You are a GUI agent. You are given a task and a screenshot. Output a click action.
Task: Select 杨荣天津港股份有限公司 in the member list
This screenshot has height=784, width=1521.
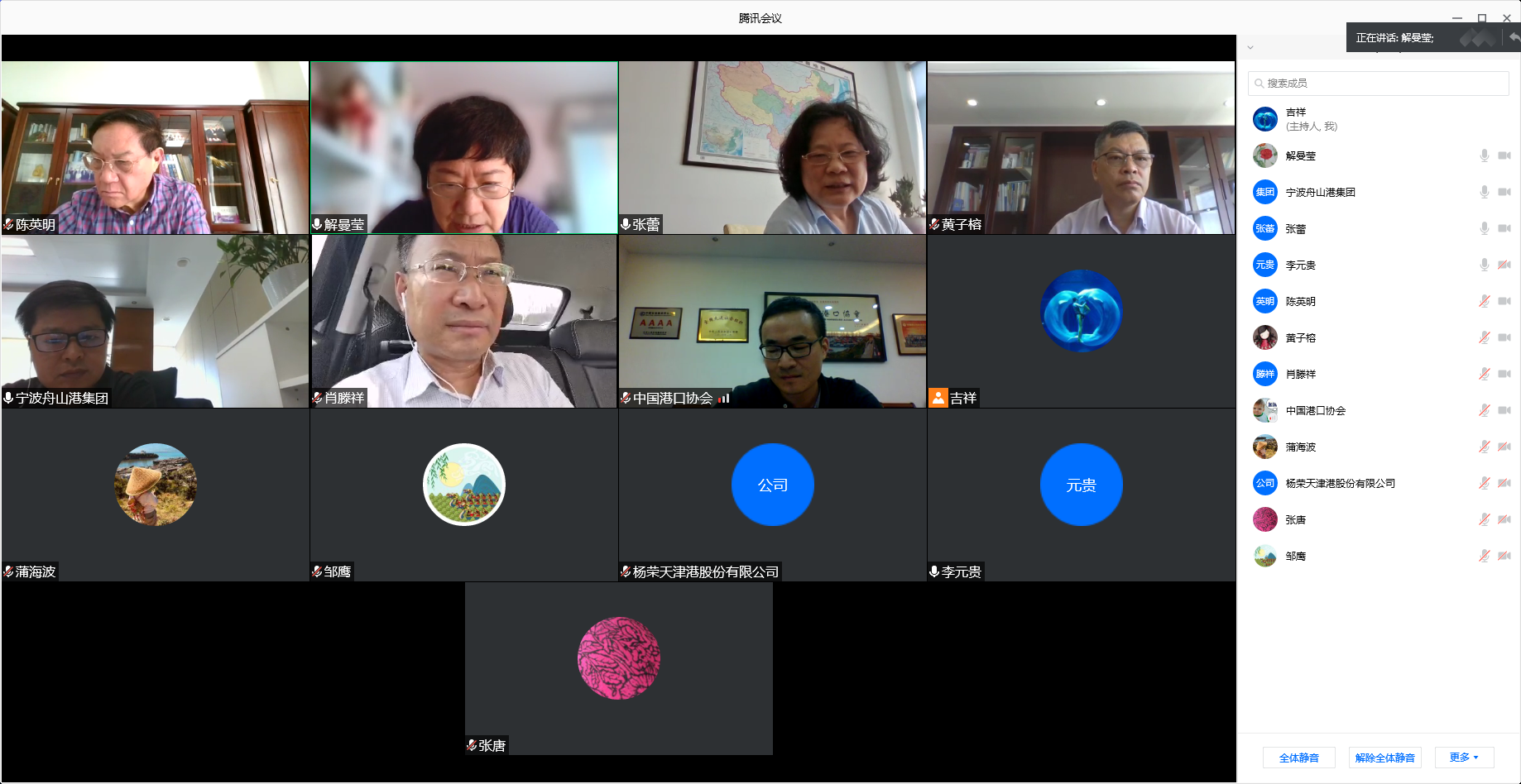[x=1340, y=483]
